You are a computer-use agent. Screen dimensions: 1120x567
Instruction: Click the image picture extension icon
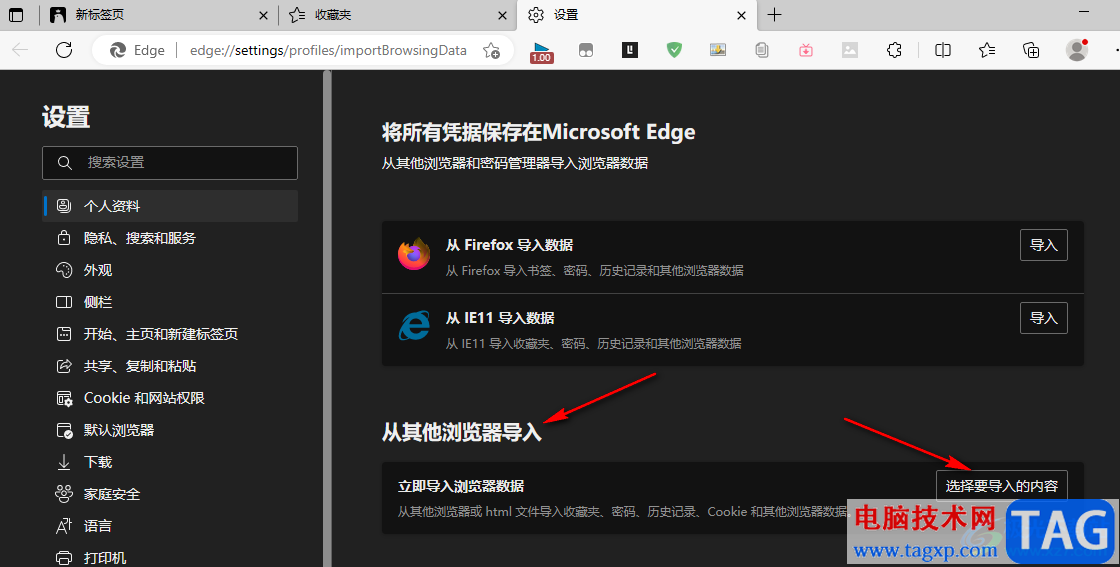(718, 49)
